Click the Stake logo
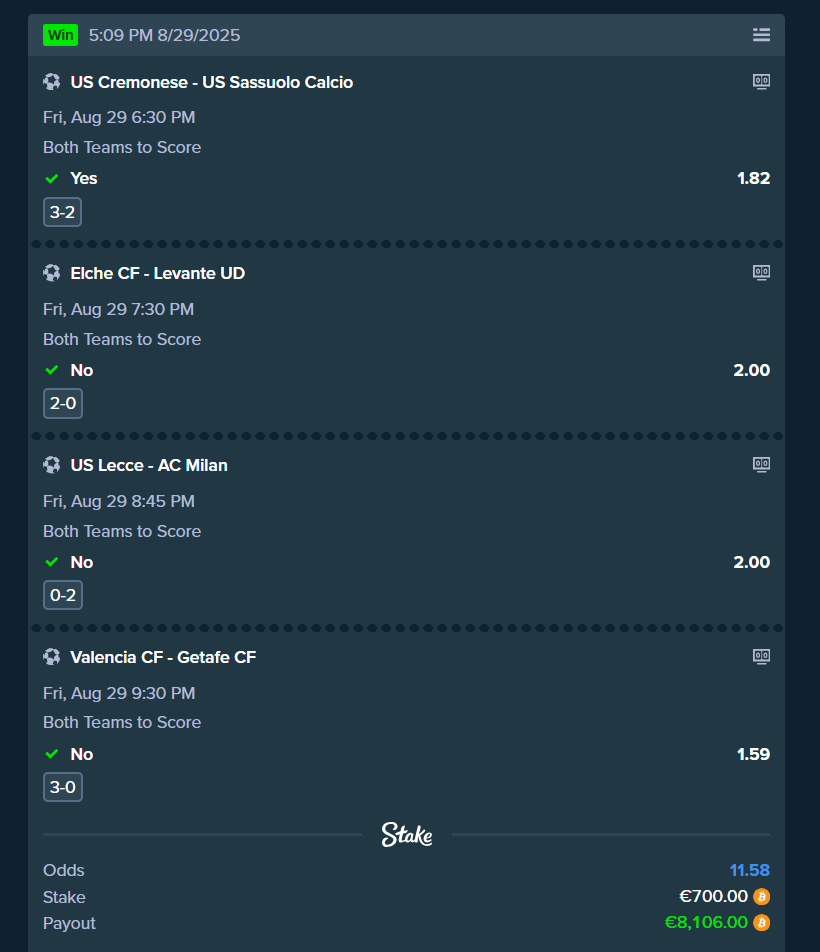 (x=406, y=835)
